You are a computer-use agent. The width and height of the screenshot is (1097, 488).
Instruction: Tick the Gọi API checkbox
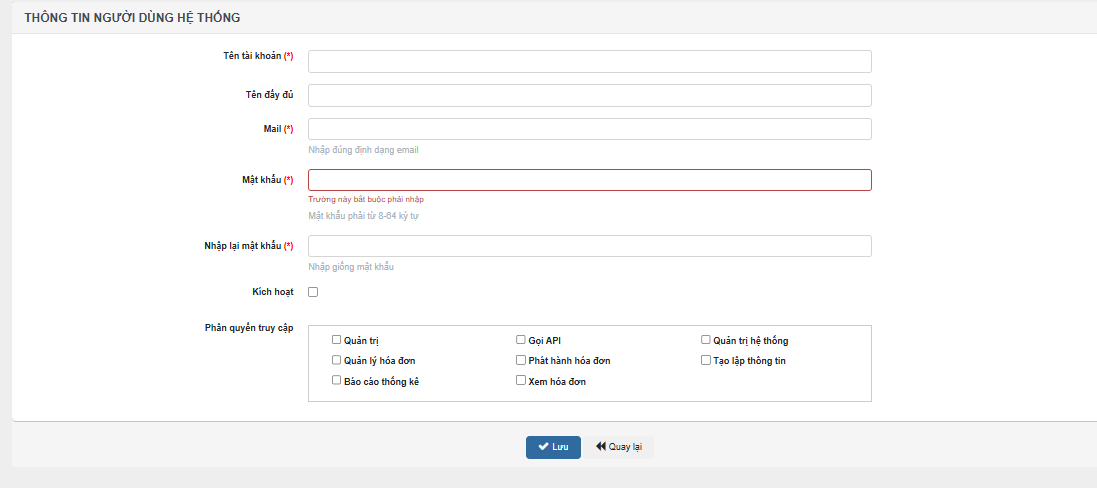click(521, 340)
